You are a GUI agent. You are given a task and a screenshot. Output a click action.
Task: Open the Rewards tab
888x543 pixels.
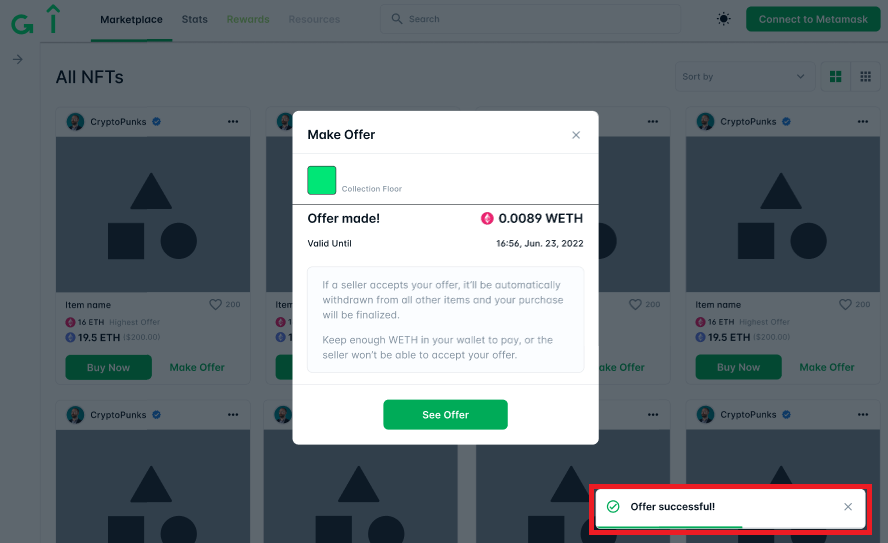(x=248, y=19)
